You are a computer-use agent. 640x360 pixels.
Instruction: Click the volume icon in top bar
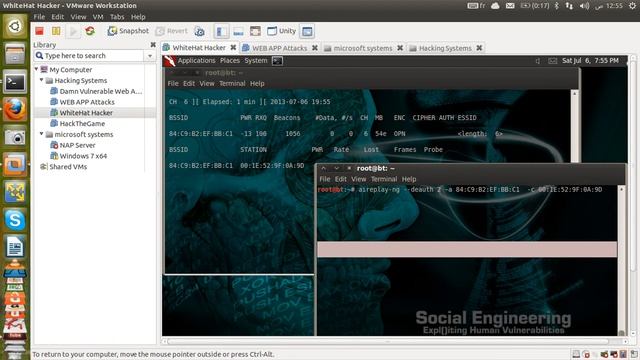point(584,6)
